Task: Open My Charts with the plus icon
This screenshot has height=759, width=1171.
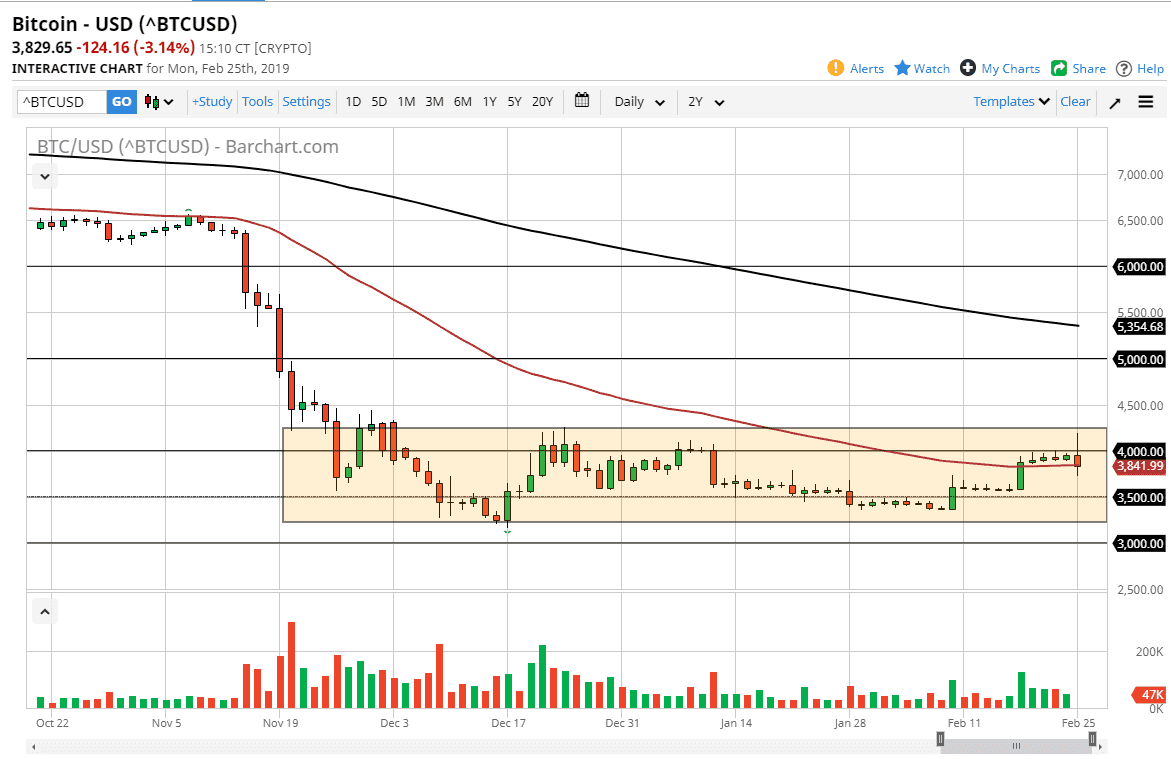Action: 967,68
